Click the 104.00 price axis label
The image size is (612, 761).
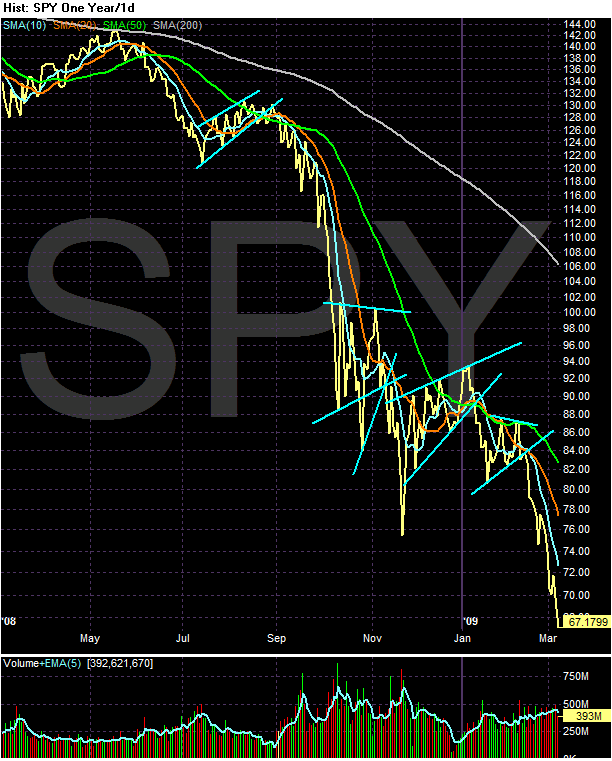(579, 281)
